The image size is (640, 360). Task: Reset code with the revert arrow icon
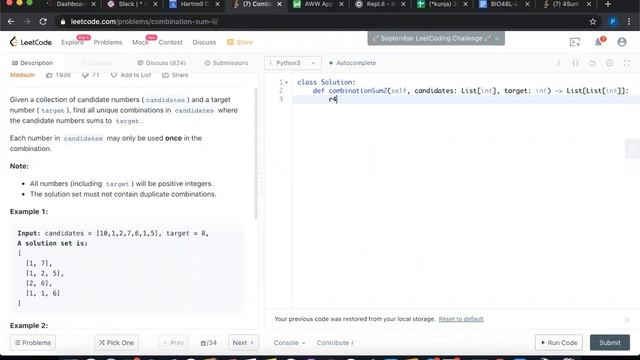592,63
